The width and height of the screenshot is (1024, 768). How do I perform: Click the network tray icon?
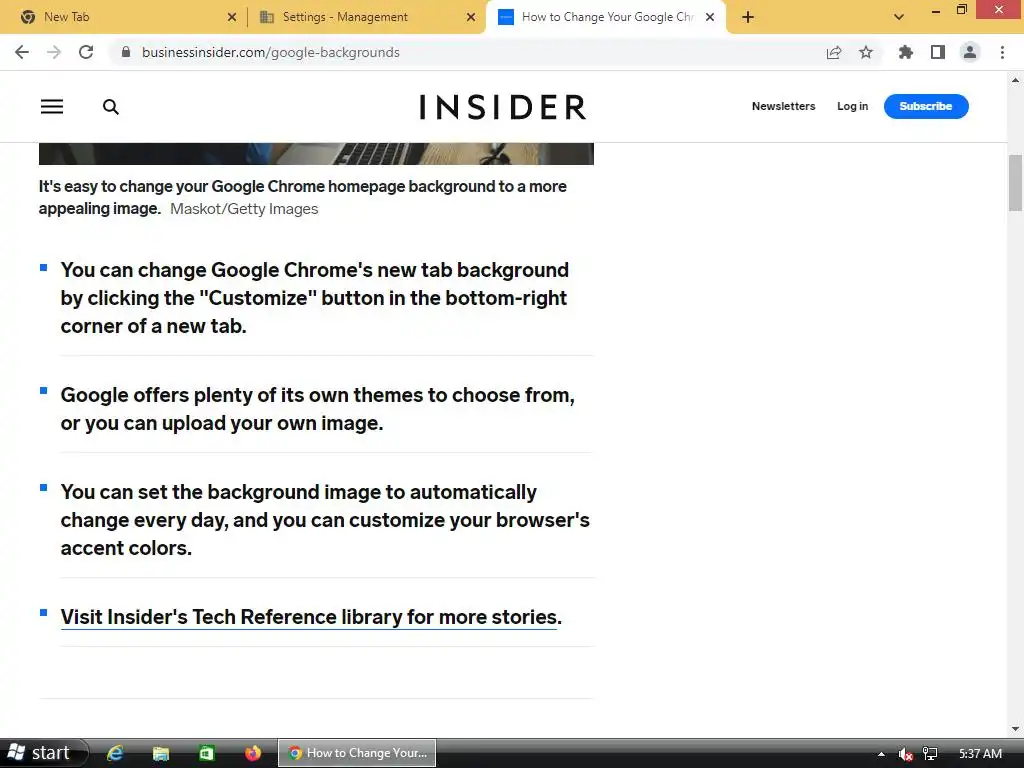[x=930, y=754]
